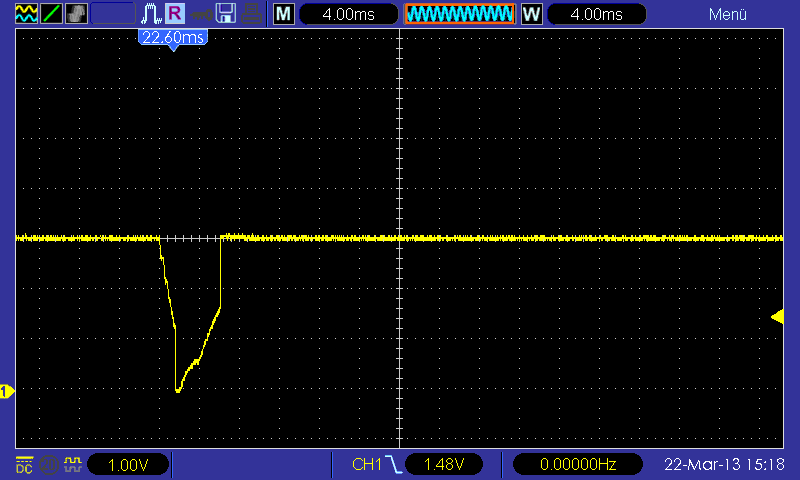
Task: Click the channel 1 ground level marker
Action: (x=7, y=392)
